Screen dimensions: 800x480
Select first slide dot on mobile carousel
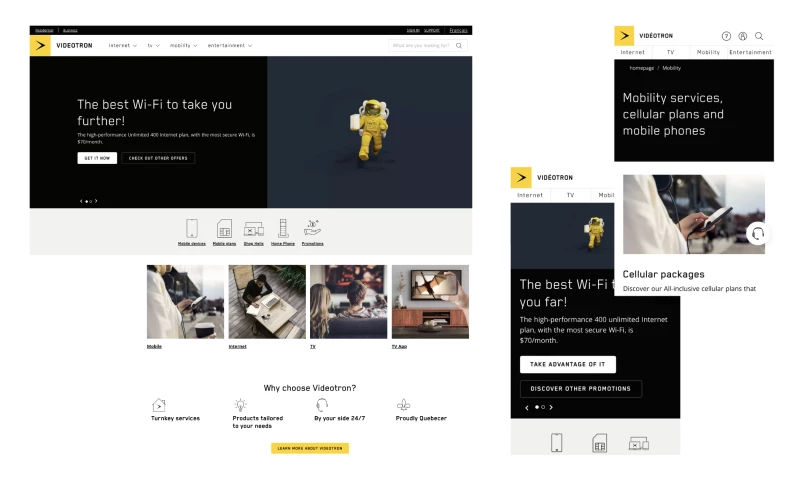(537, 408)
